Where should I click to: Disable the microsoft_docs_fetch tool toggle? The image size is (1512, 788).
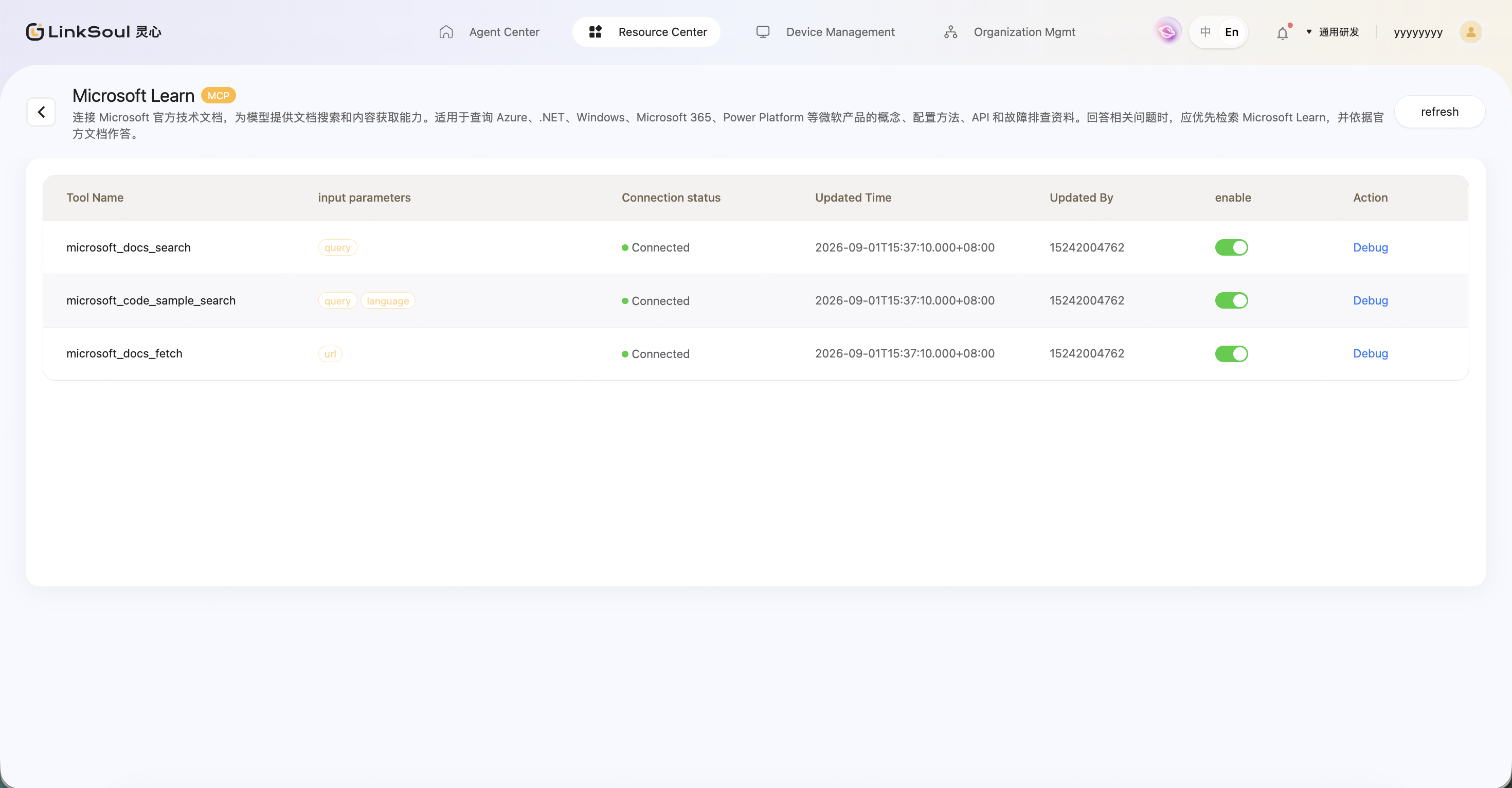1231,353
